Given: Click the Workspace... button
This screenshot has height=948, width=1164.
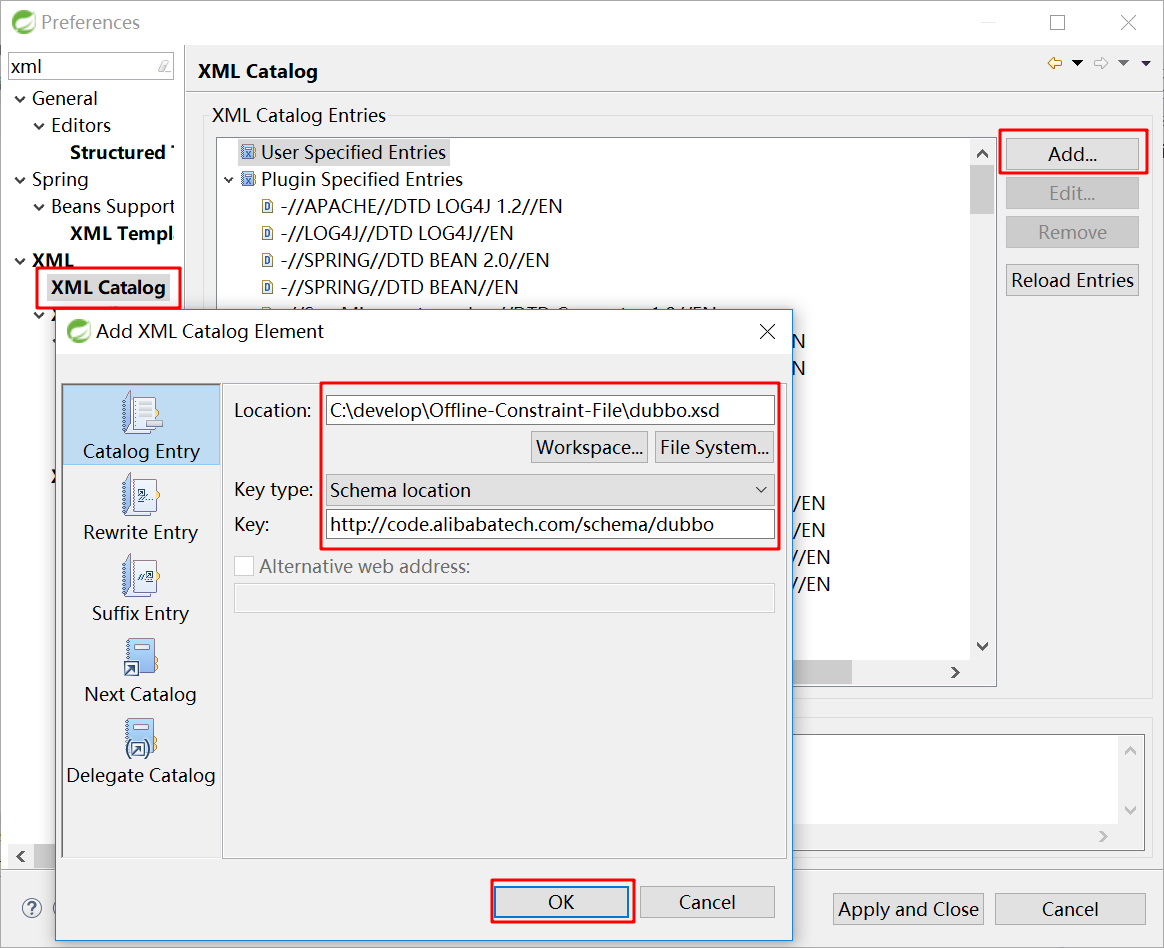Looking at the screenshot, I should tap(589, 448).
